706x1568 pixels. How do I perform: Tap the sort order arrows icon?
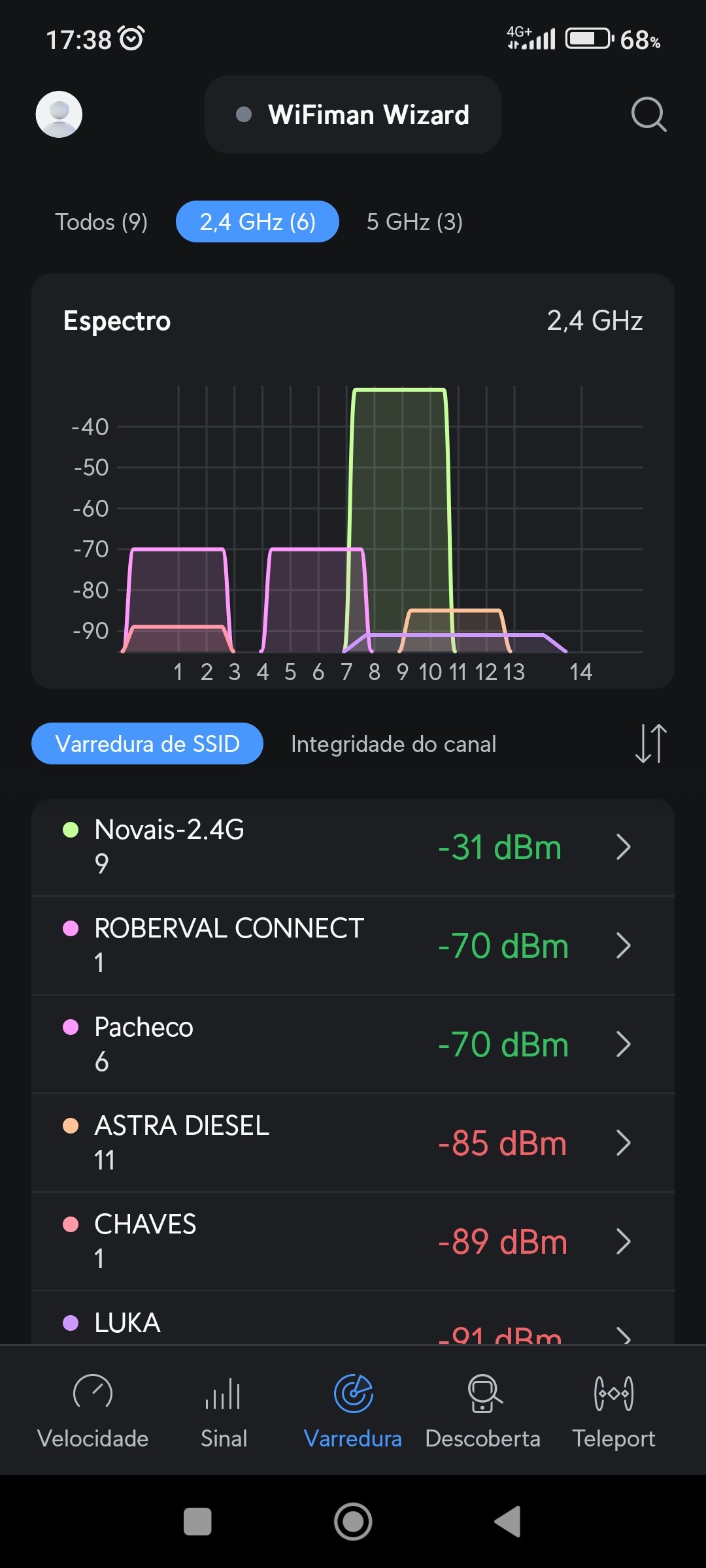point(650,743)
